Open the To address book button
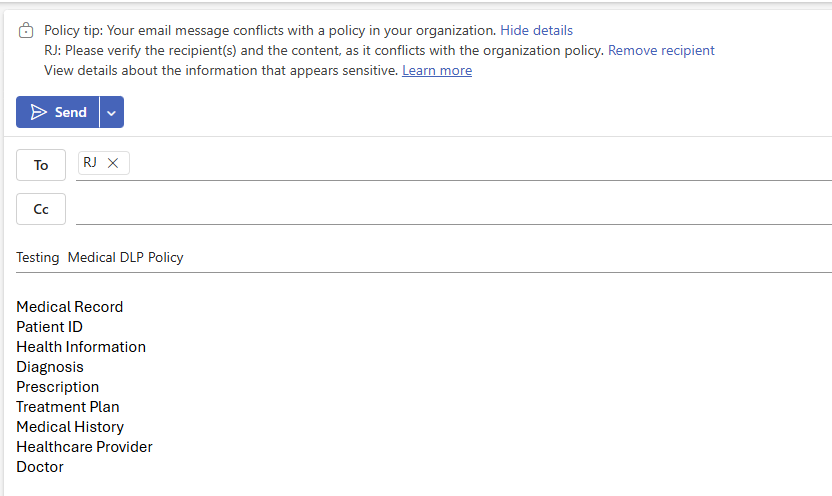Image resolution: width=832 pixels, height=496 pixels. (41, 165)
